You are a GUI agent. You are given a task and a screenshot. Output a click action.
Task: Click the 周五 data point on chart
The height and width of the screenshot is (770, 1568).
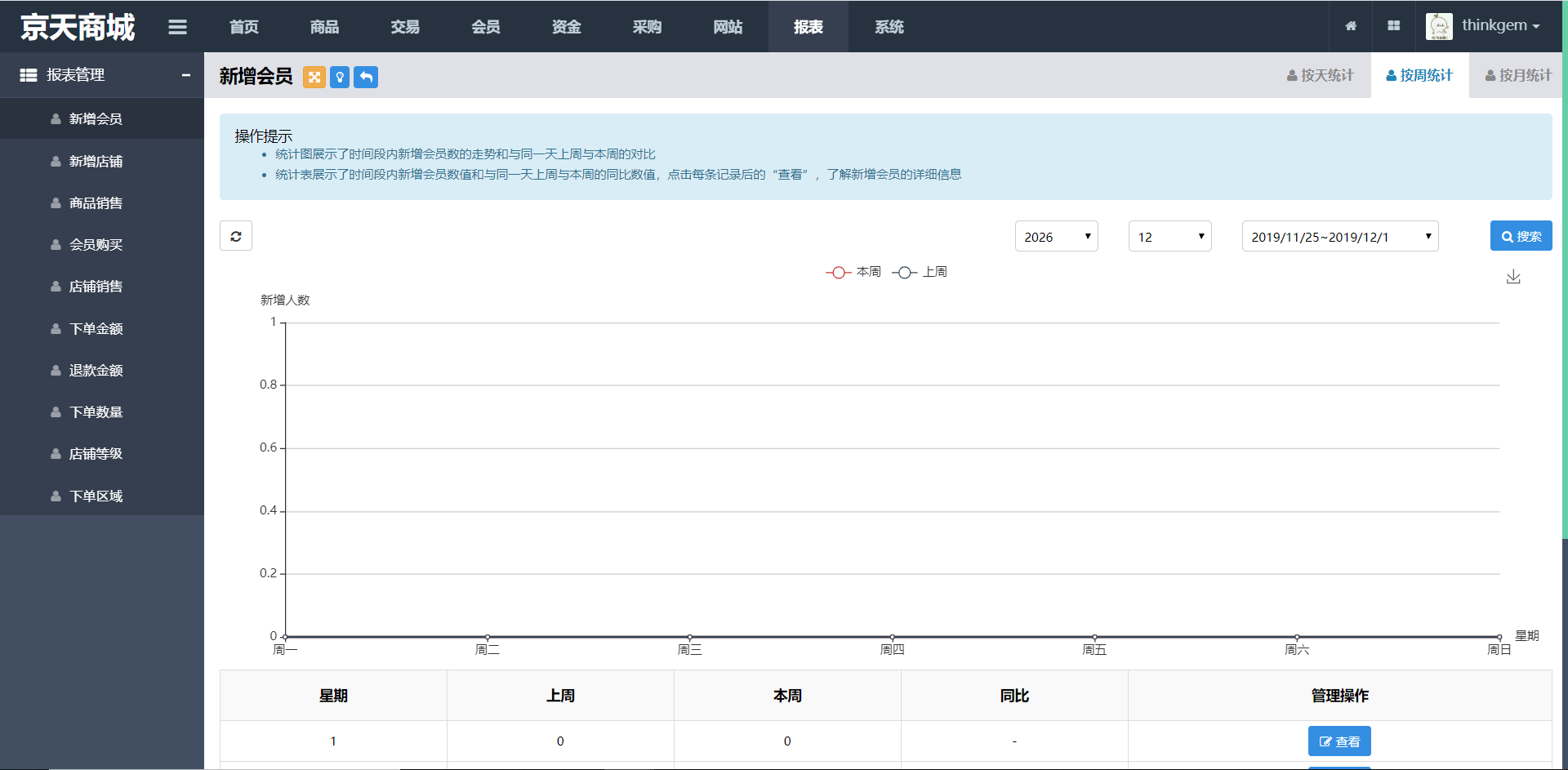(1094, 637)
